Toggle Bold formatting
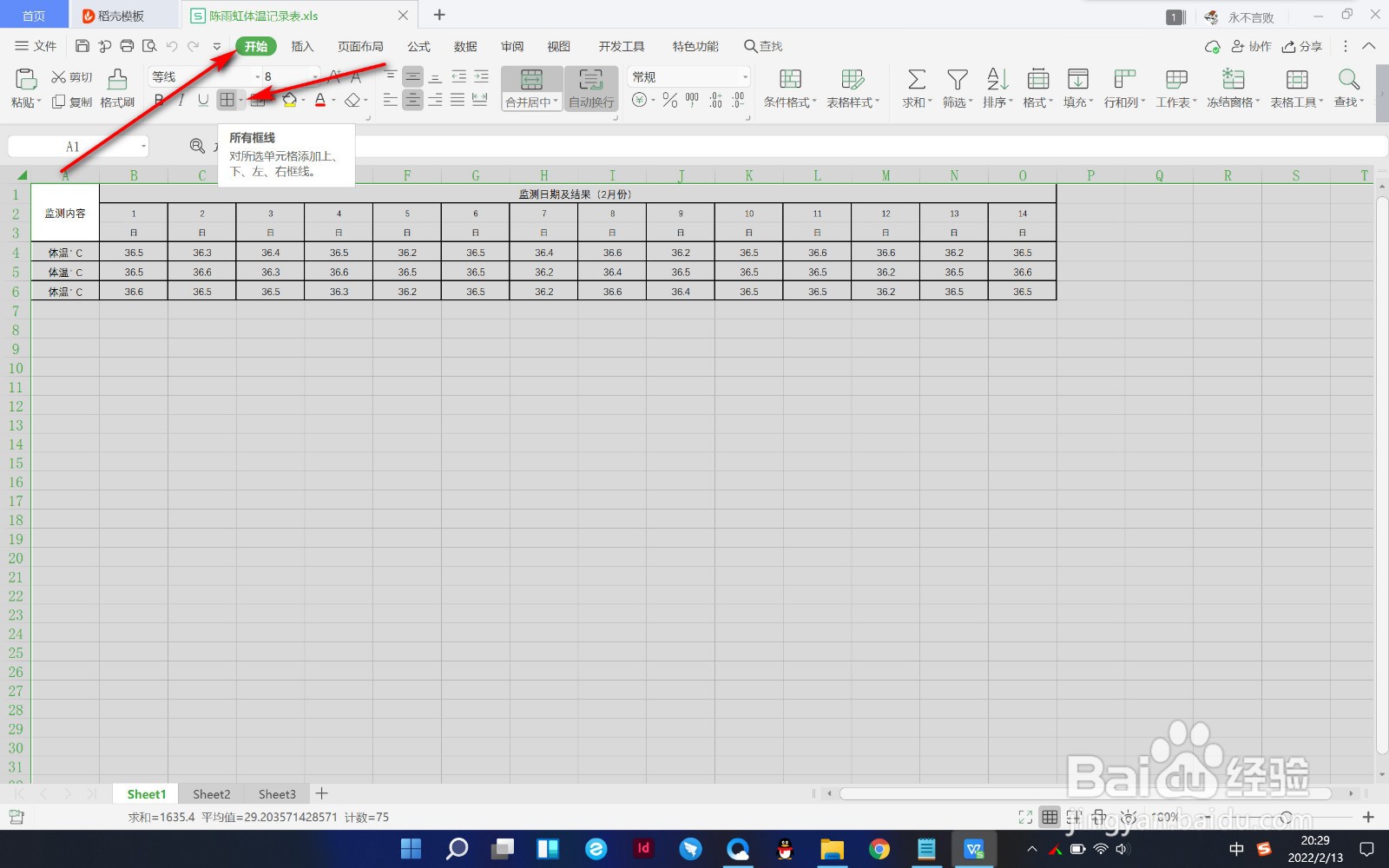The height and width of the screenshot is (868, 1389). click(159, 101)
